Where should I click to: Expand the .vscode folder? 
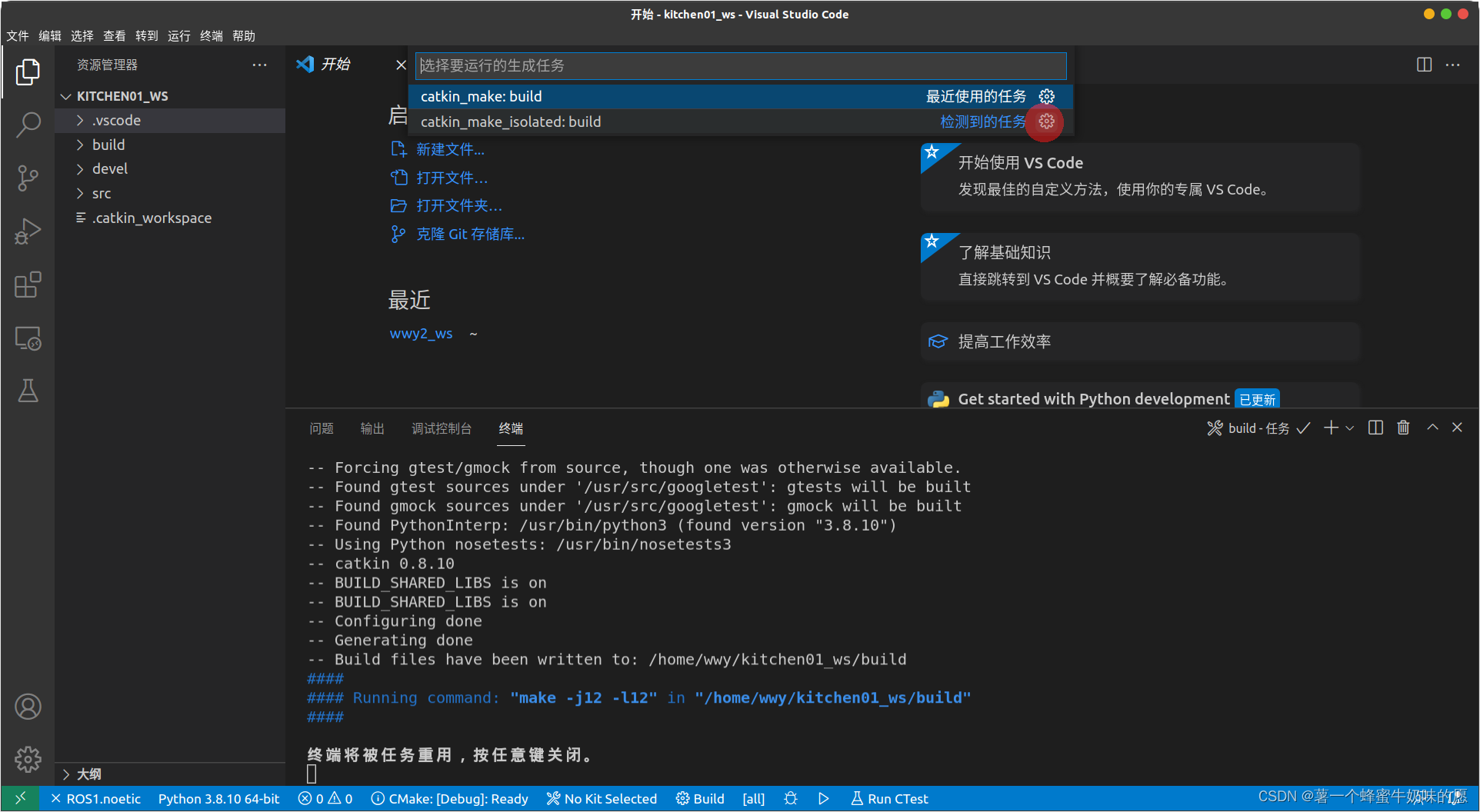170,120
